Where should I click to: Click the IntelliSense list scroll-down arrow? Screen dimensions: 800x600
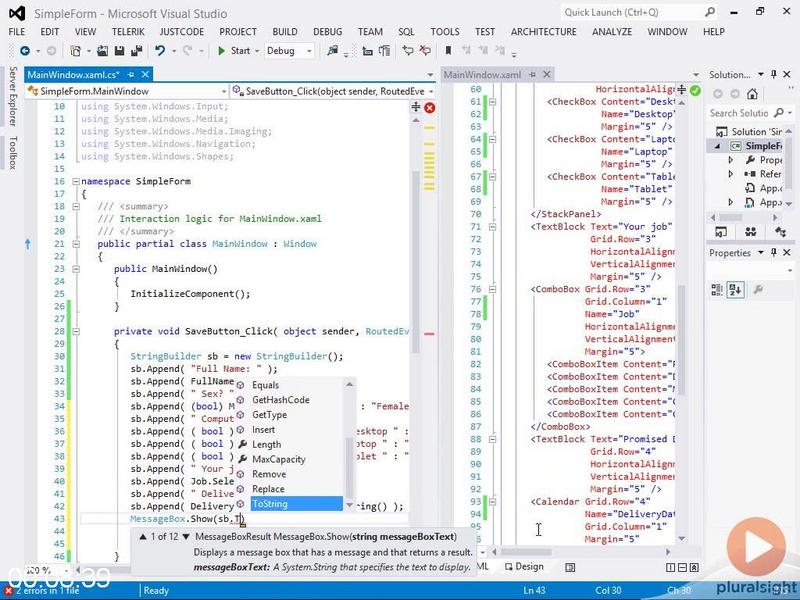coord(349,505)
